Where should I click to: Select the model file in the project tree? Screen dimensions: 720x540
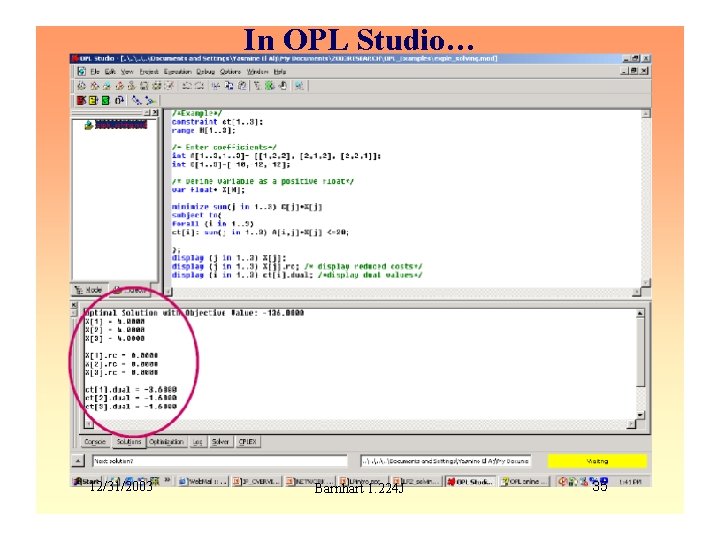120,125
